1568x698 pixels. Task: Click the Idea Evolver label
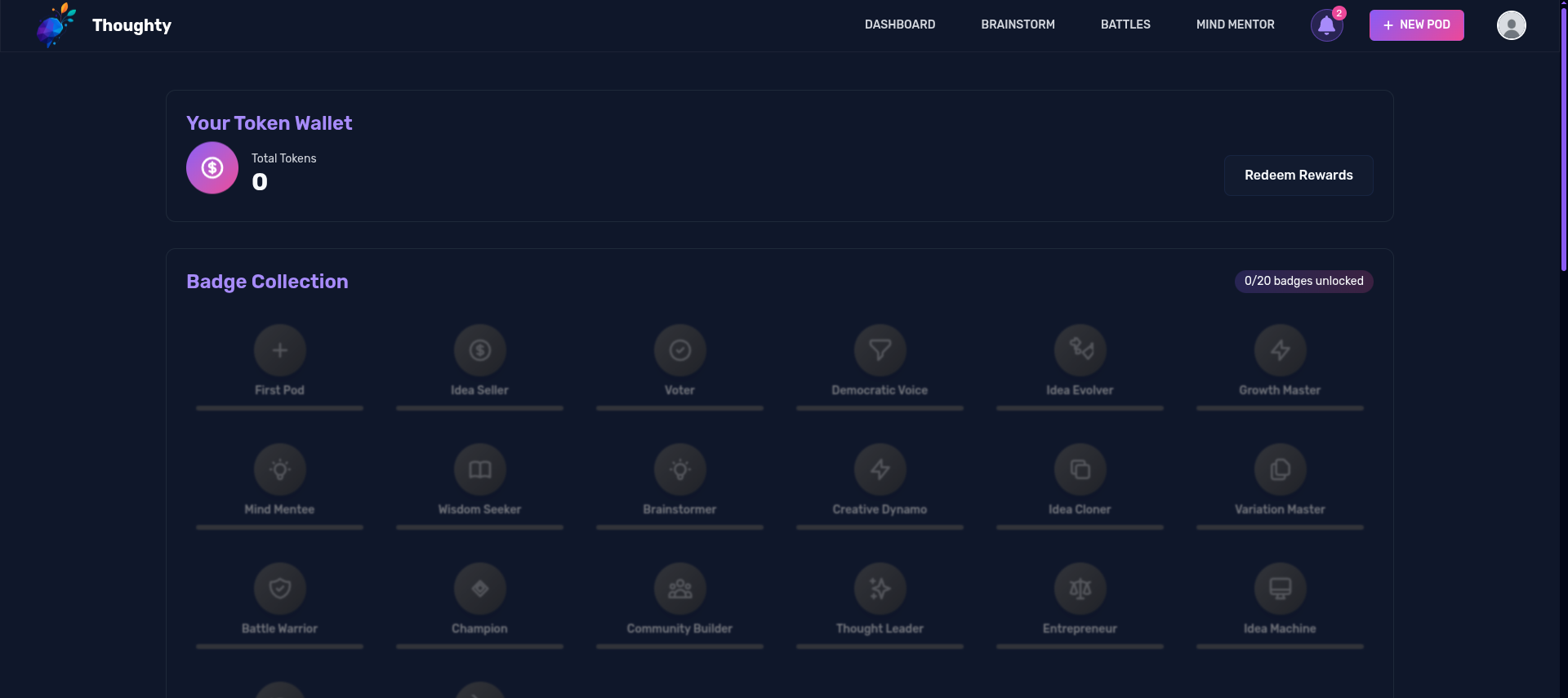pos(1080,390)
